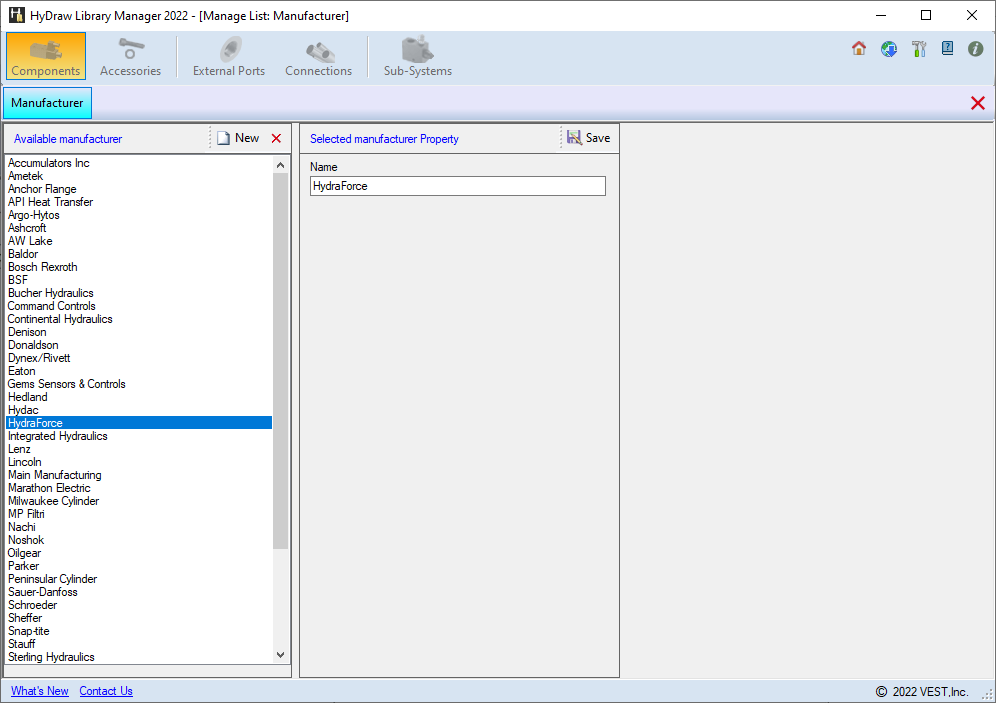
Task: Select Ametek manufacturer
Action: (x=139, y=176)
